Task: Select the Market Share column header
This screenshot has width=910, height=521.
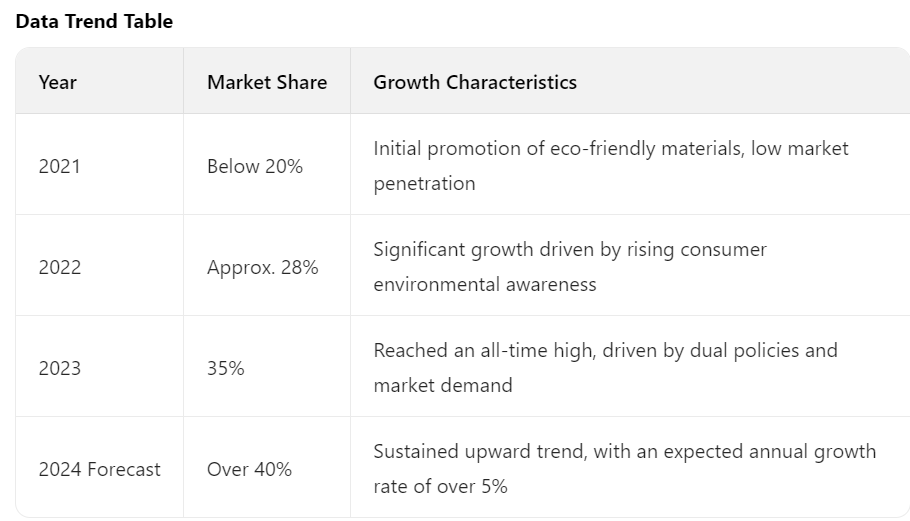Action: [x=267, y=82]
